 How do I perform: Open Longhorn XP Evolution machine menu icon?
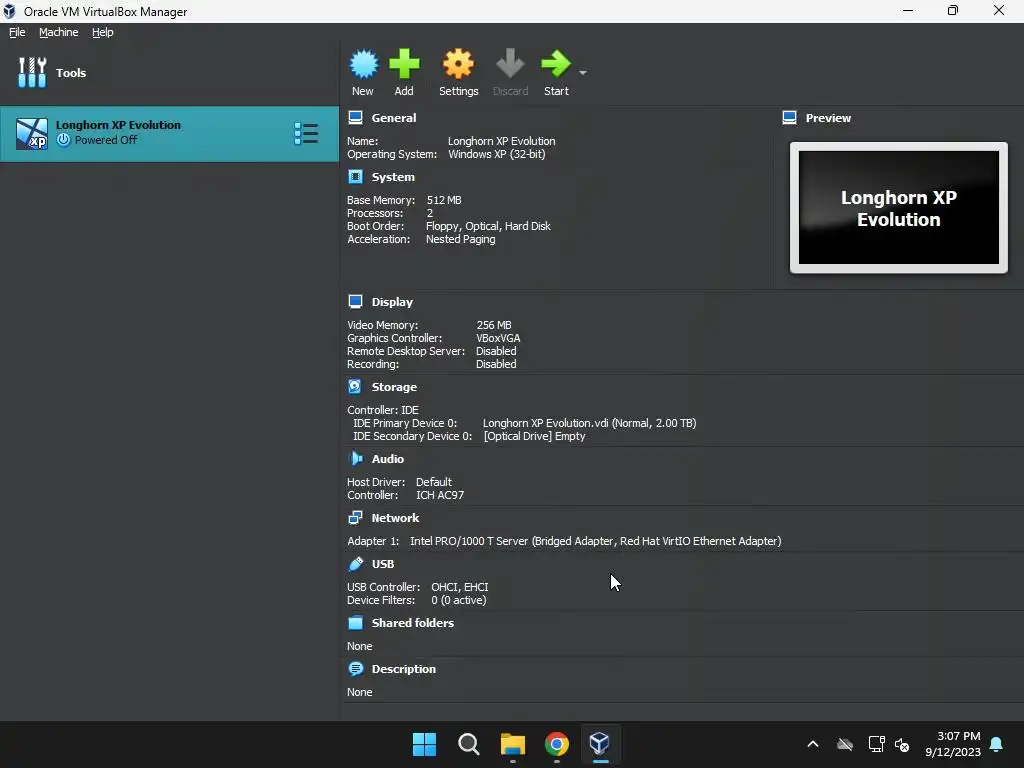[x=306, y=134]
